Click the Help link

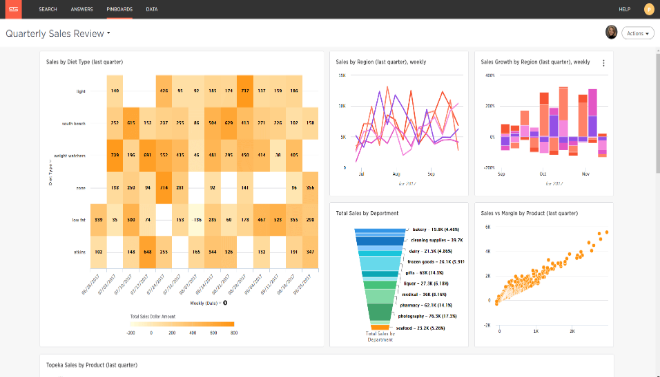pyautogui.click(x=624, y=9)
